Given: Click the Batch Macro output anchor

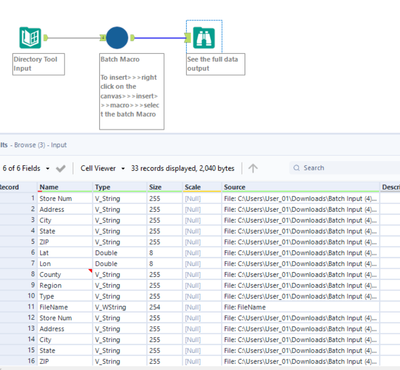Looking at the screenshot, I should pos(132,38).
